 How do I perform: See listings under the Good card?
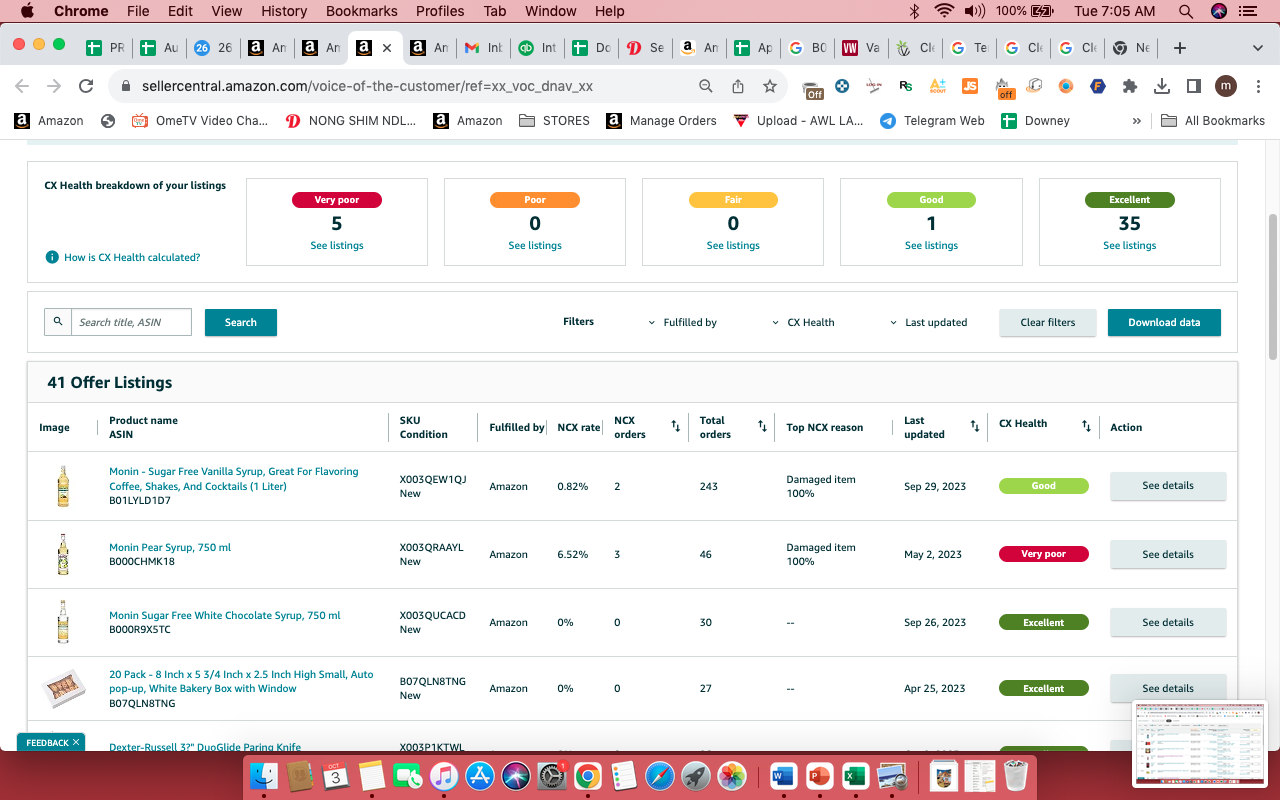(x=931, y=245)
